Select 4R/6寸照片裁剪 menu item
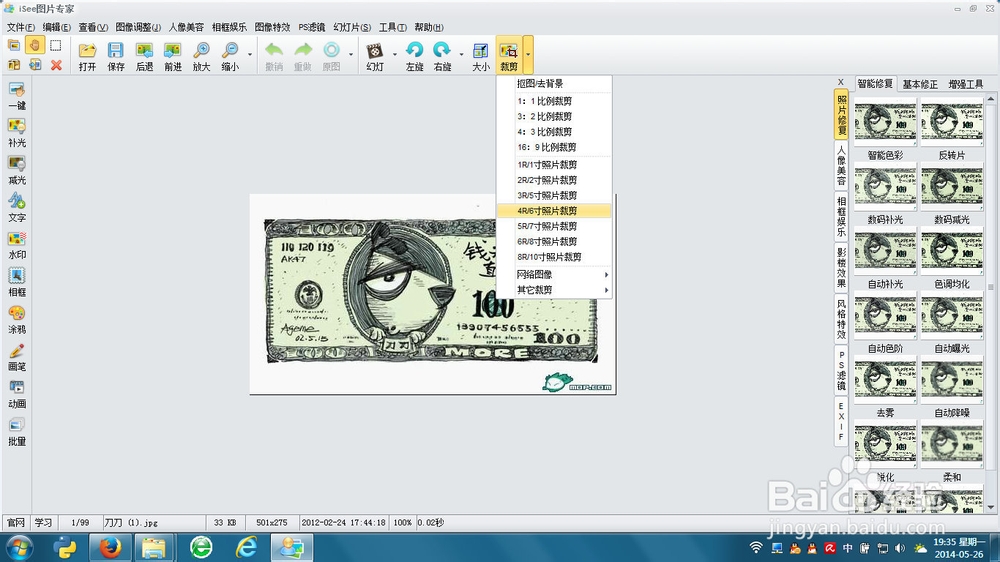 (x=554, y=211)
